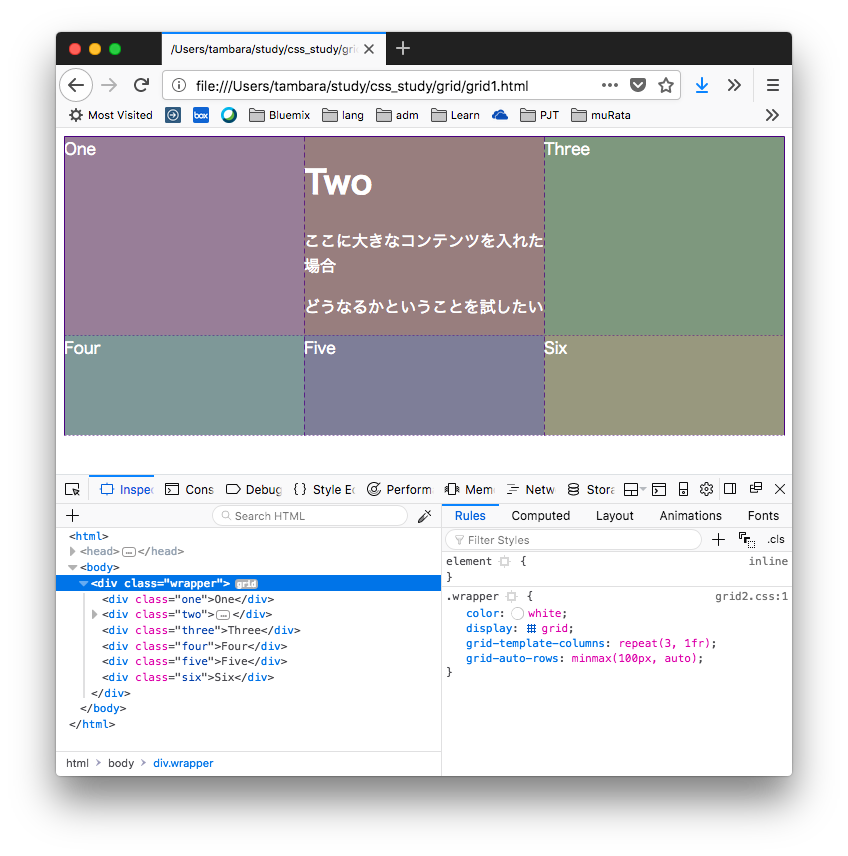
Task: Close the grid1.html browser tab
Action: 369,49
